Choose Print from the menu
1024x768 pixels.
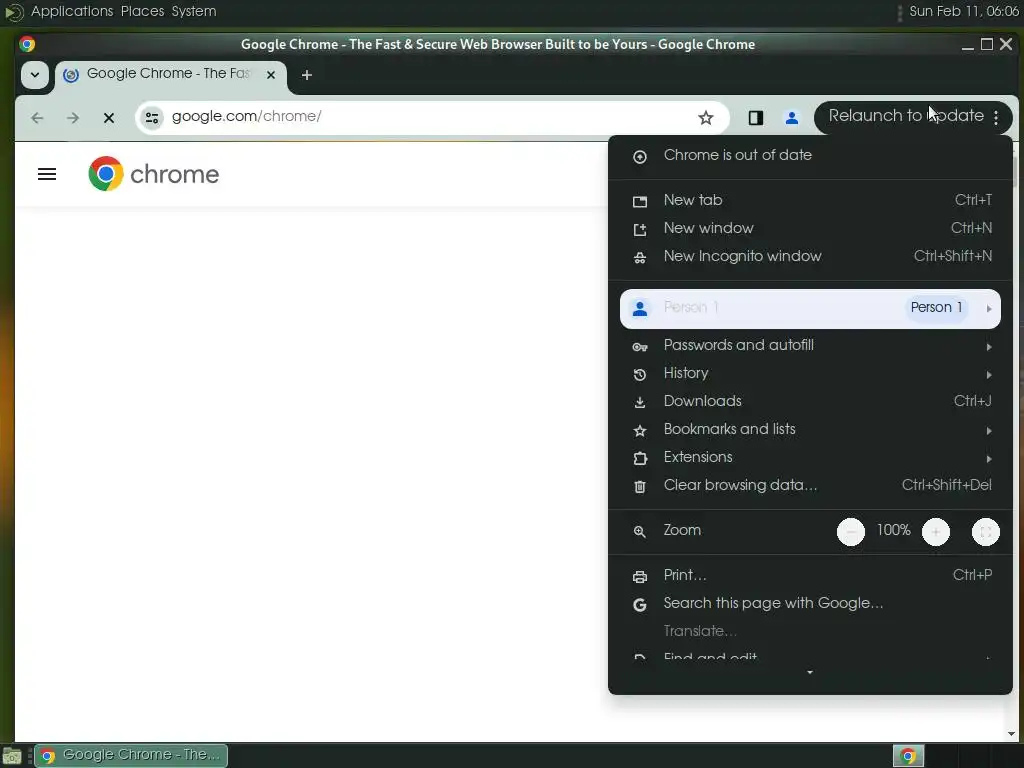click(810, 576)
